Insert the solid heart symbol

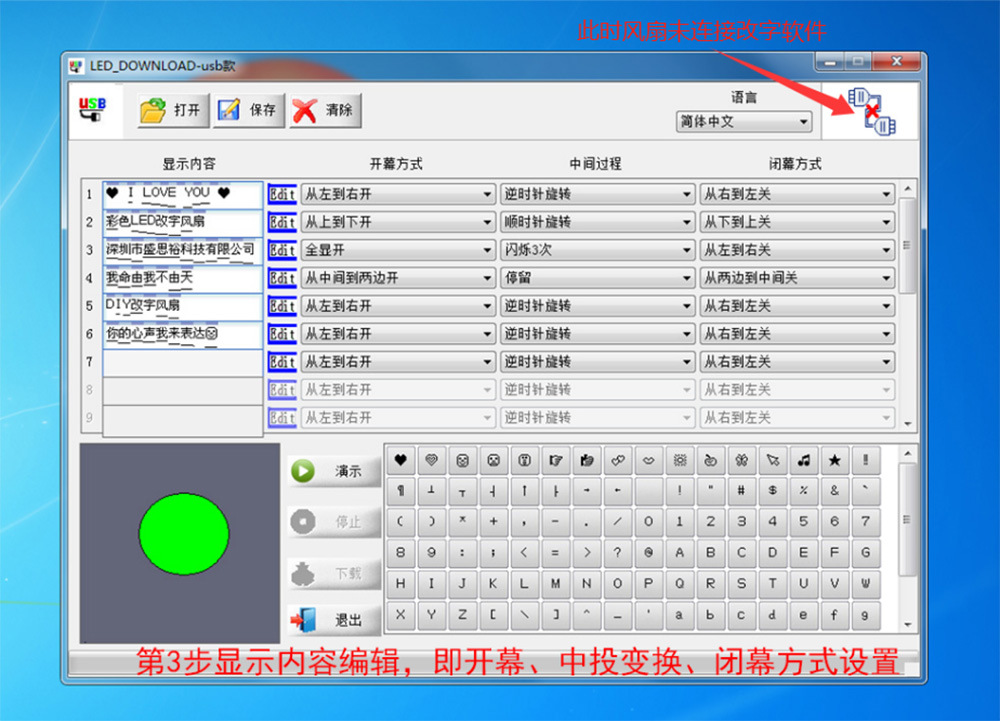(401, 460)
